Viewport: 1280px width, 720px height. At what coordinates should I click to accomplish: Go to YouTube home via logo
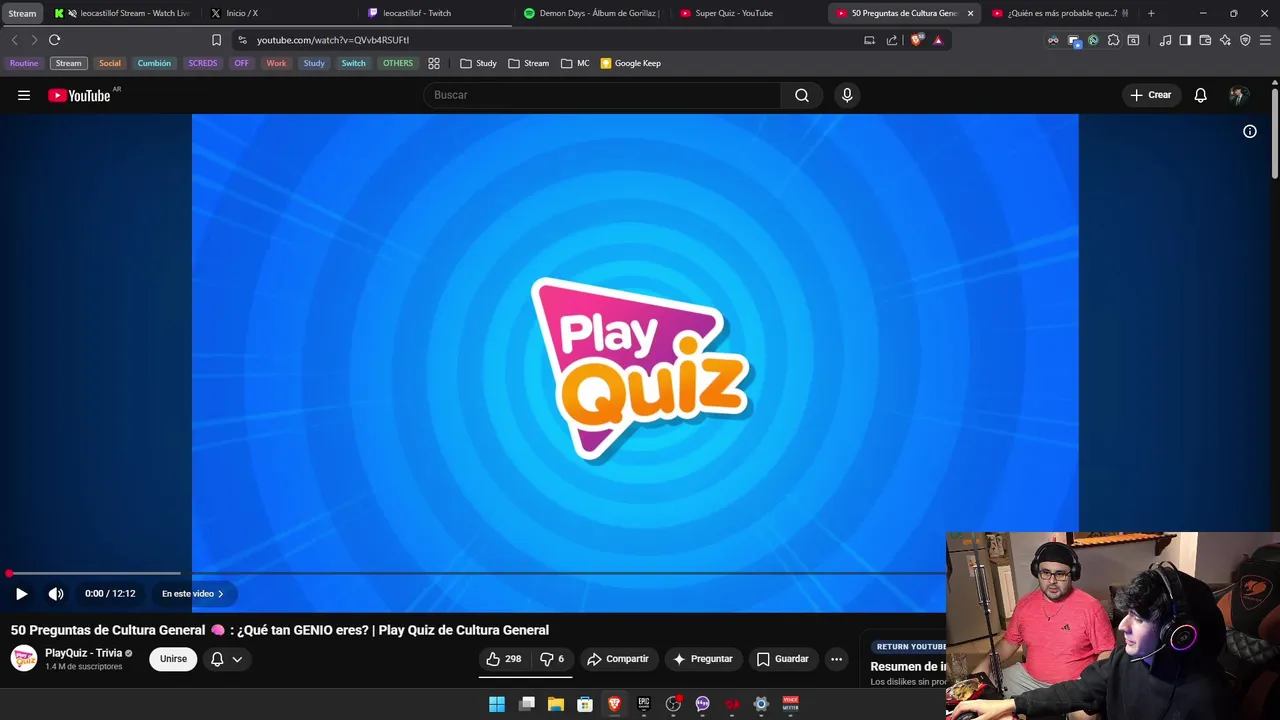(x=79, y=95)
